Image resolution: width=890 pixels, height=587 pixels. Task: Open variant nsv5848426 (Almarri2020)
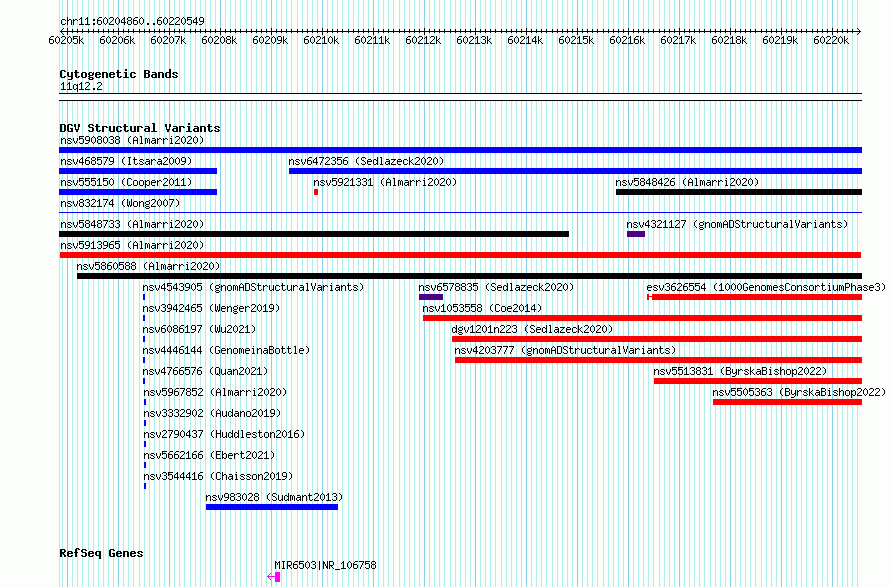click(687, 182)
